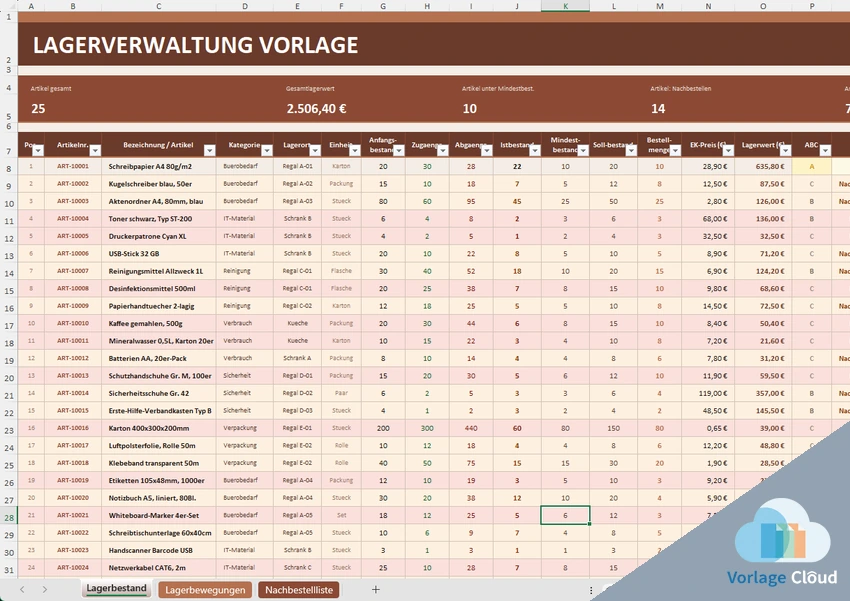Click the Artikel gesamt value 25

click(x=38, y=109)
